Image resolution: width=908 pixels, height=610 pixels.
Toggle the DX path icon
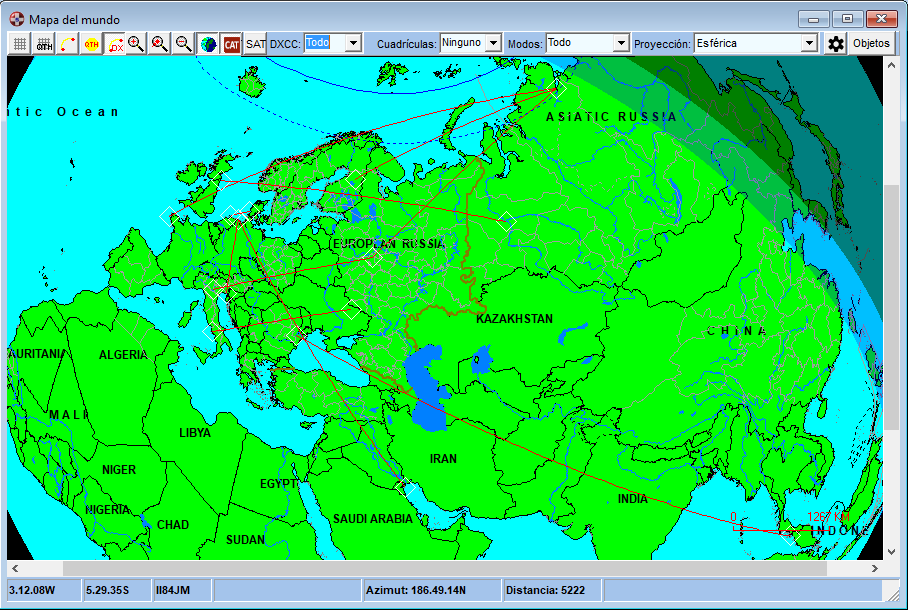(x=114, y=44)
